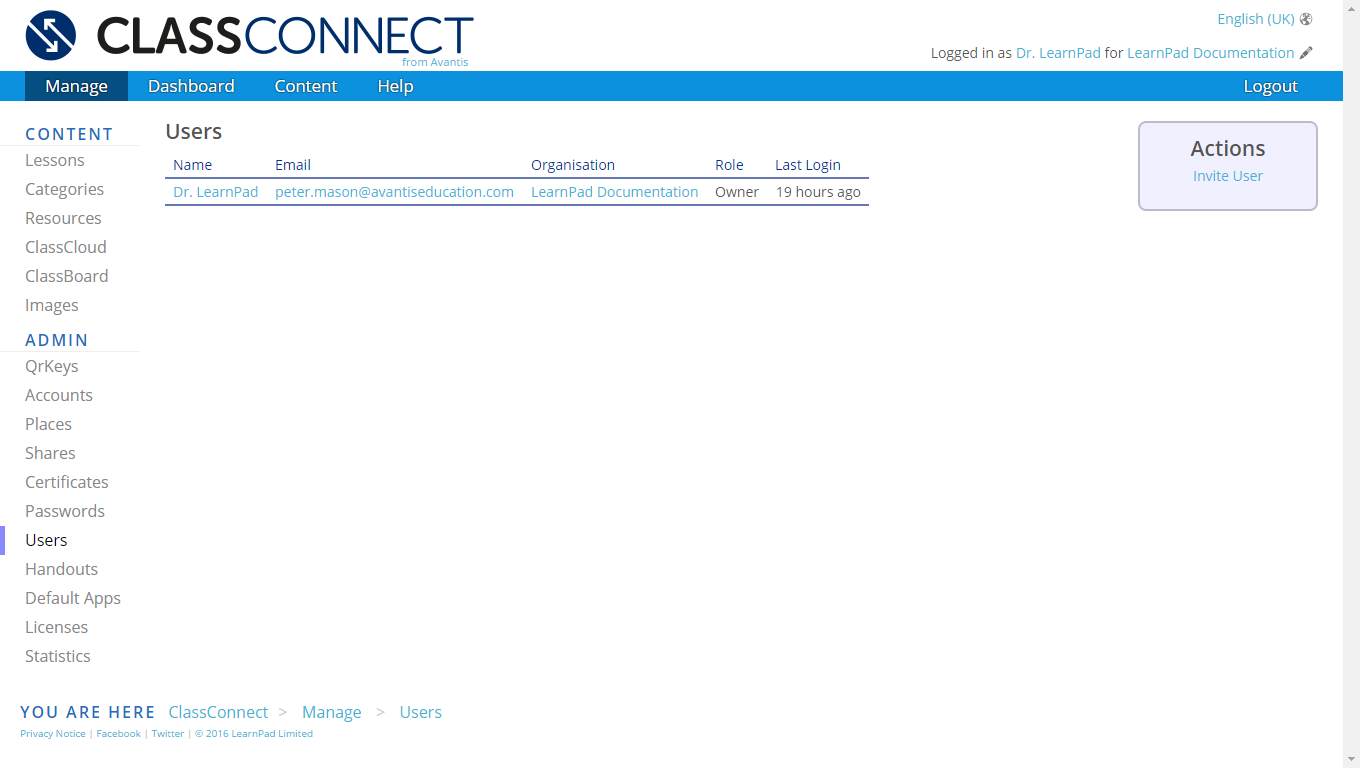1360x768 pixels.
Task: Open the Manage tab
Action: pos(76,86)
